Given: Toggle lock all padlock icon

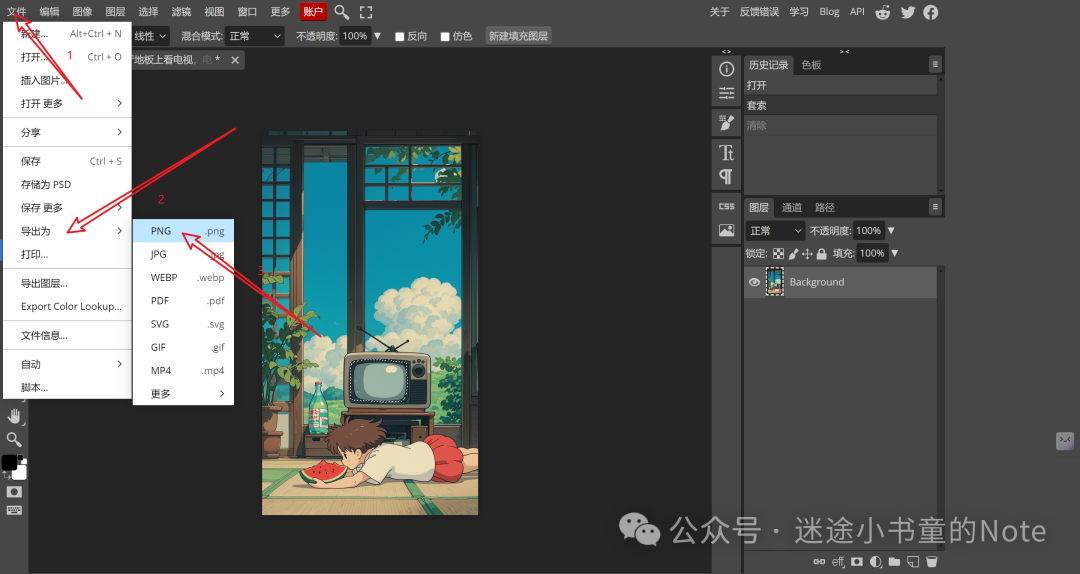Looking at the screenshot, I should 822,254.
